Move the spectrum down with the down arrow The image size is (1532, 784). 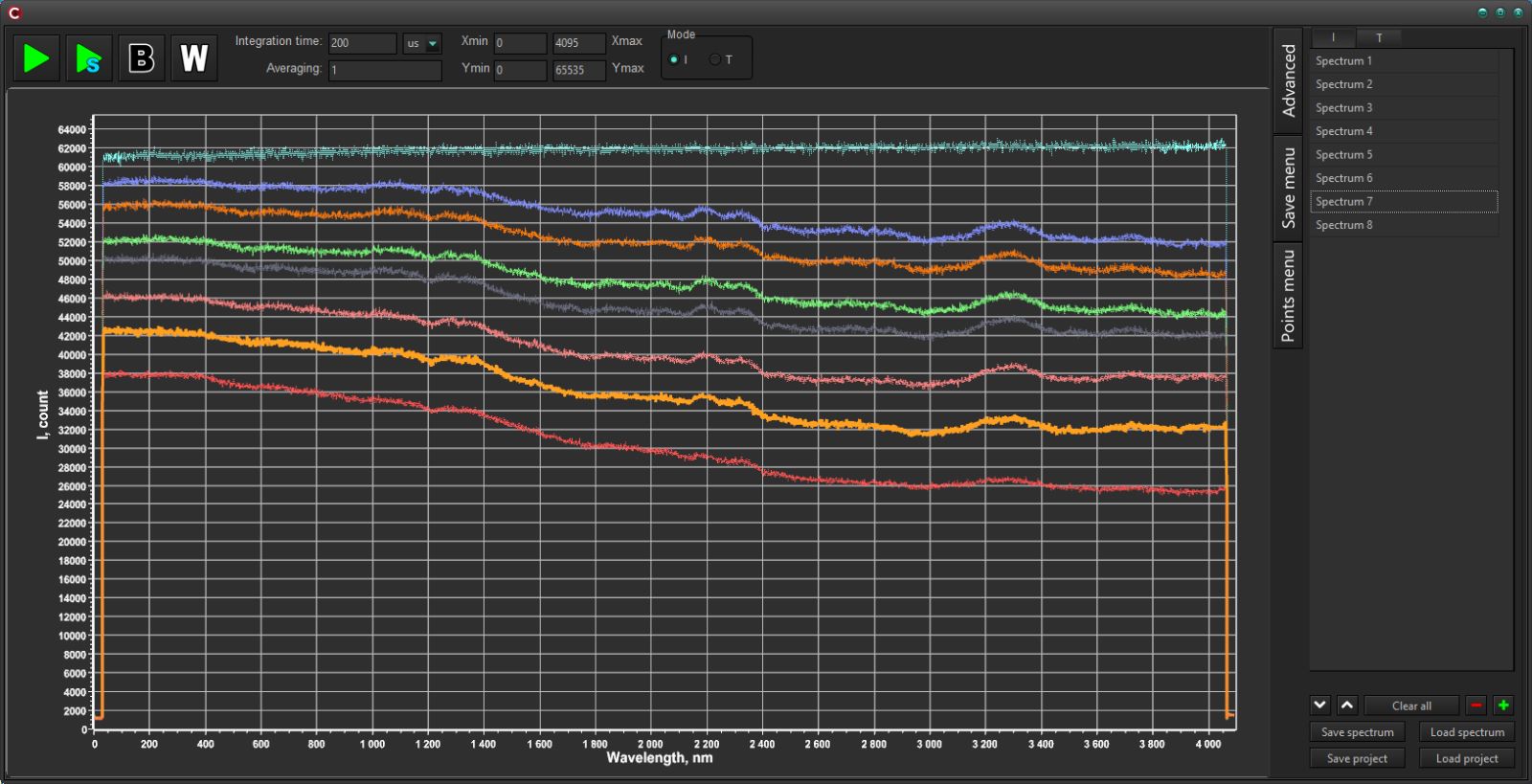point(1320,706)
